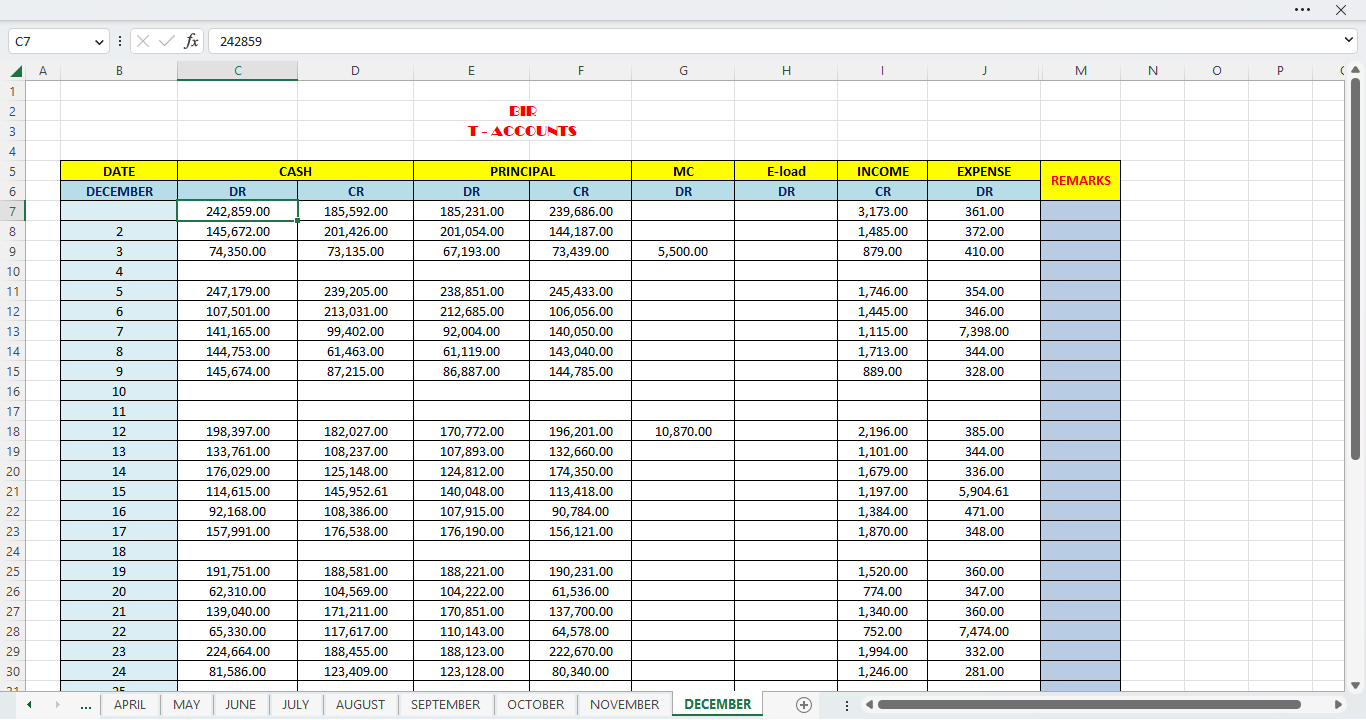Image resolution: width=1366 pixels, height=720 pixels.
Task: Open the Insert Function fx dialog
Action: (x=191, y=41)
